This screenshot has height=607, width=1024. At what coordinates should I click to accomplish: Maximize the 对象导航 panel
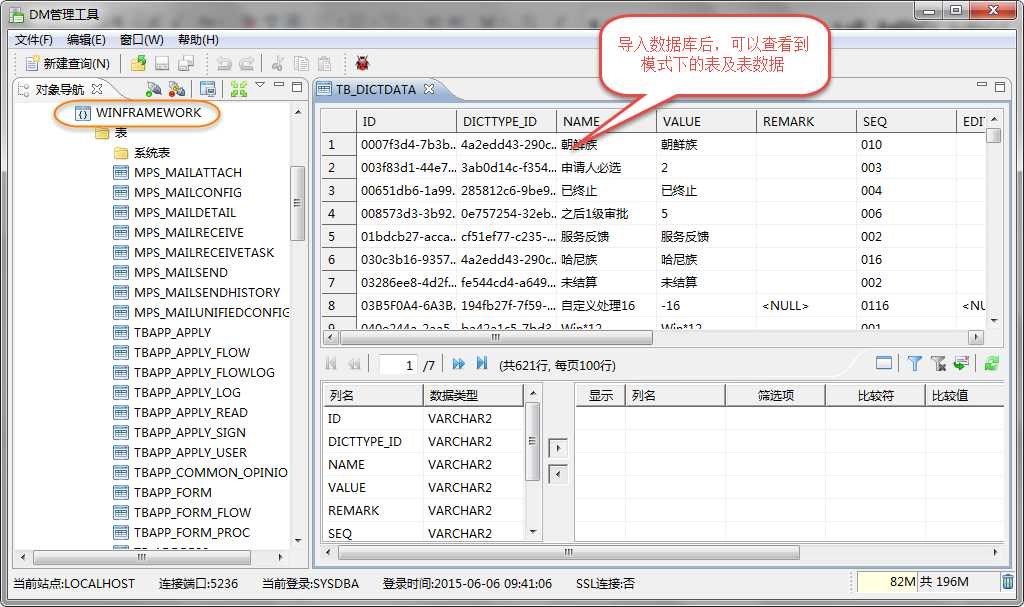(x=297, y=86)
